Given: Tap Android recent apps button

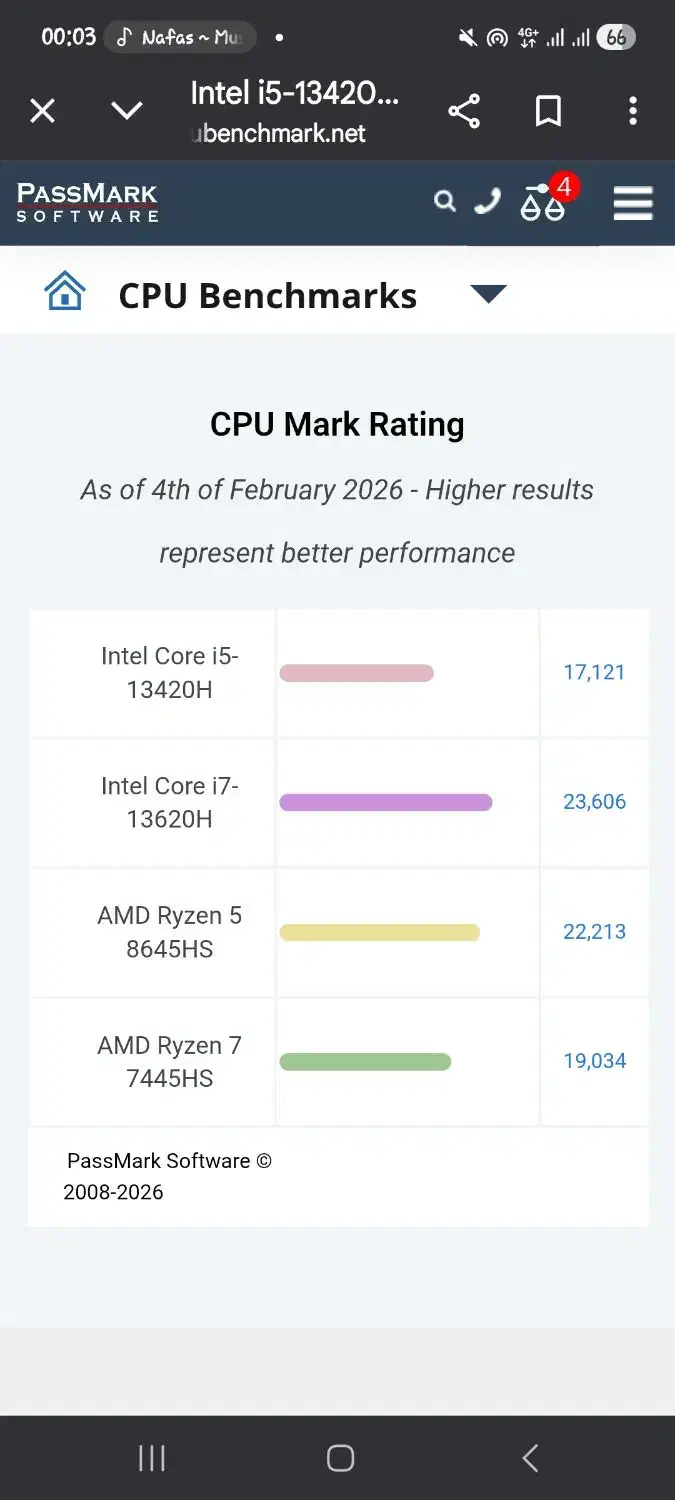Looking at the screenshot, I should (x=151, y=1458).
